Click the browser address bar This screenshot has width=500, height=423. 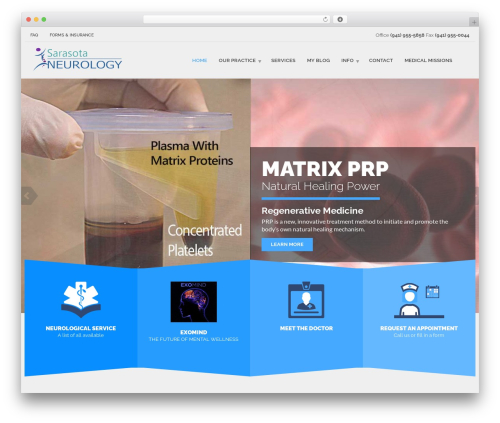237,20
